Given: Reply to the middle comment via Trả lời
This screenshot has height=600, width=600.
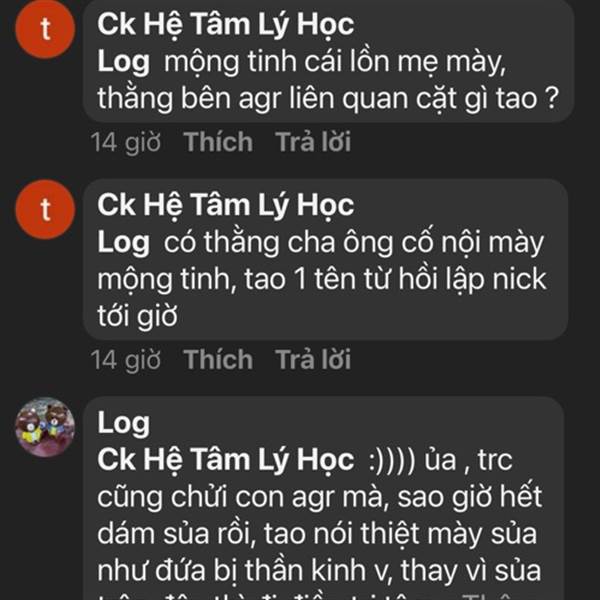Looking at the screenshot, I should click(313, 359).
